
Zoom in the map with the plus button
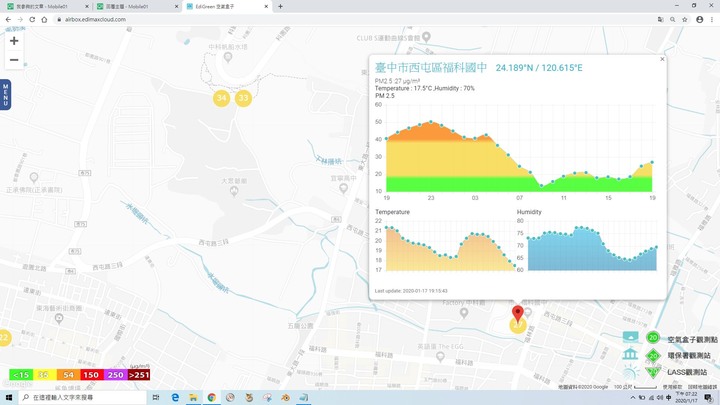14,40
